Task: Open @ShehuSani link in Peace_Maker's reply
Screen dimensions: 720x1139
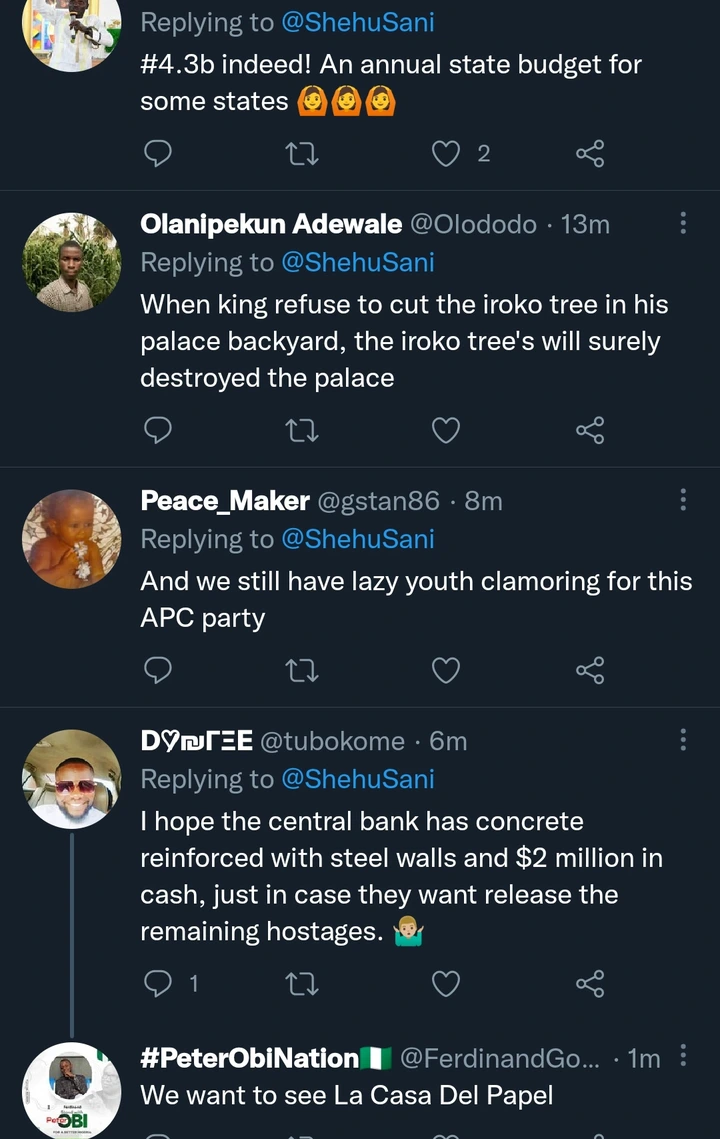Action: coord(357,539)
